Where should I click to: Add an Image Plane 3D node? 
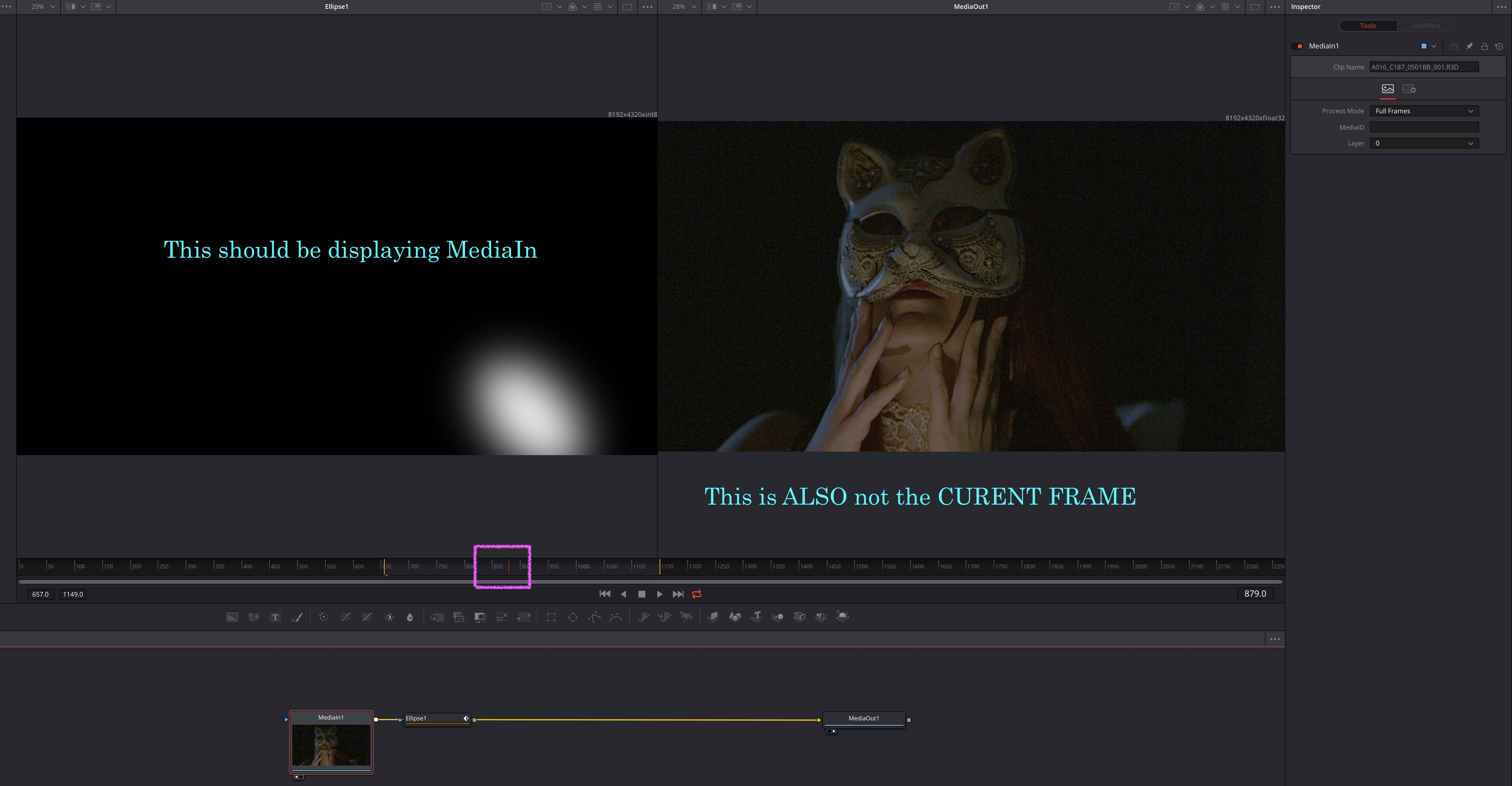click(x=713, y=617)
